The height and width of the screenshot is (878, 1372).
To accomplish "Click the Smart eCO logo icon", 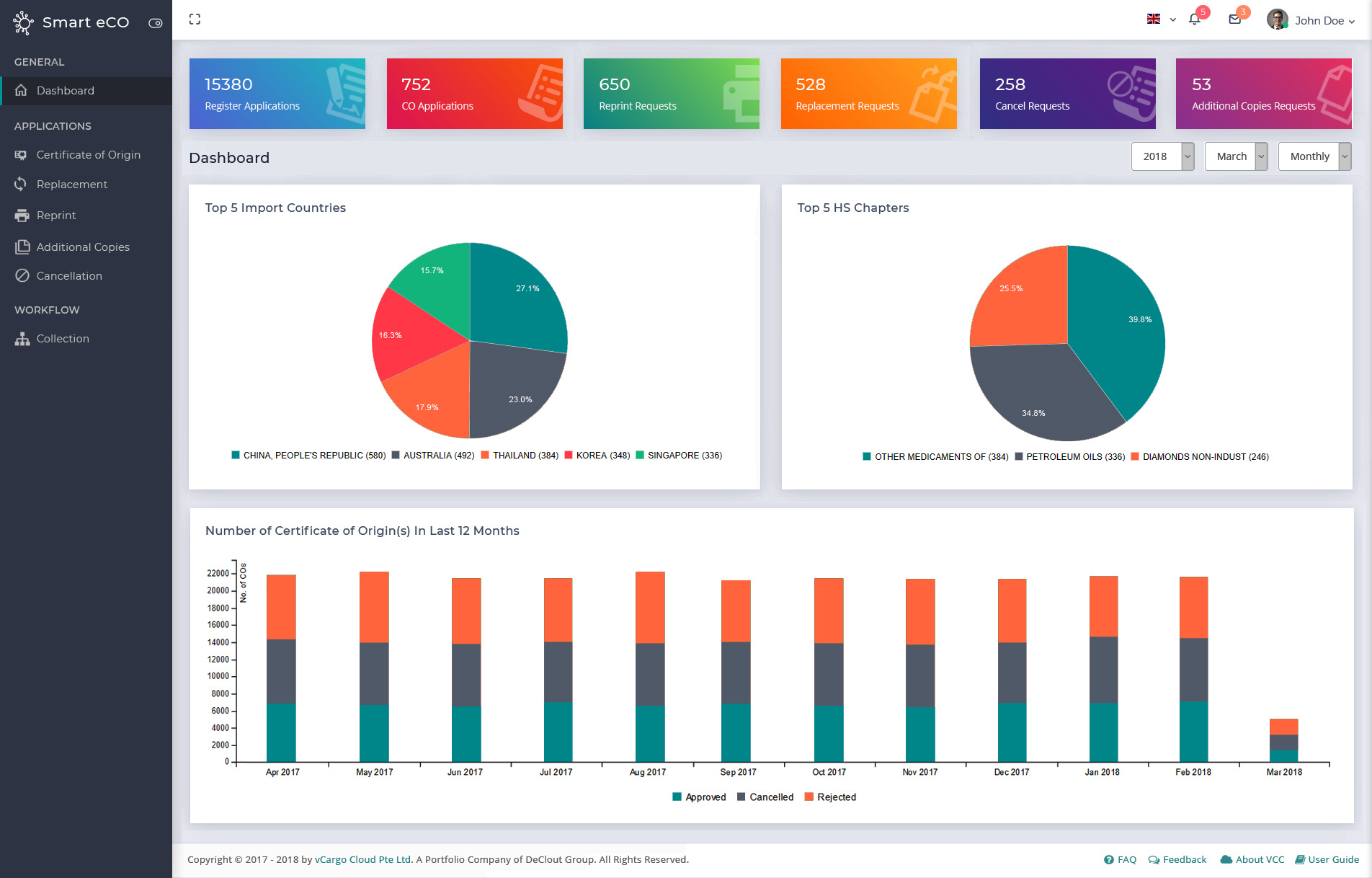I will click(x=23, y=22).
